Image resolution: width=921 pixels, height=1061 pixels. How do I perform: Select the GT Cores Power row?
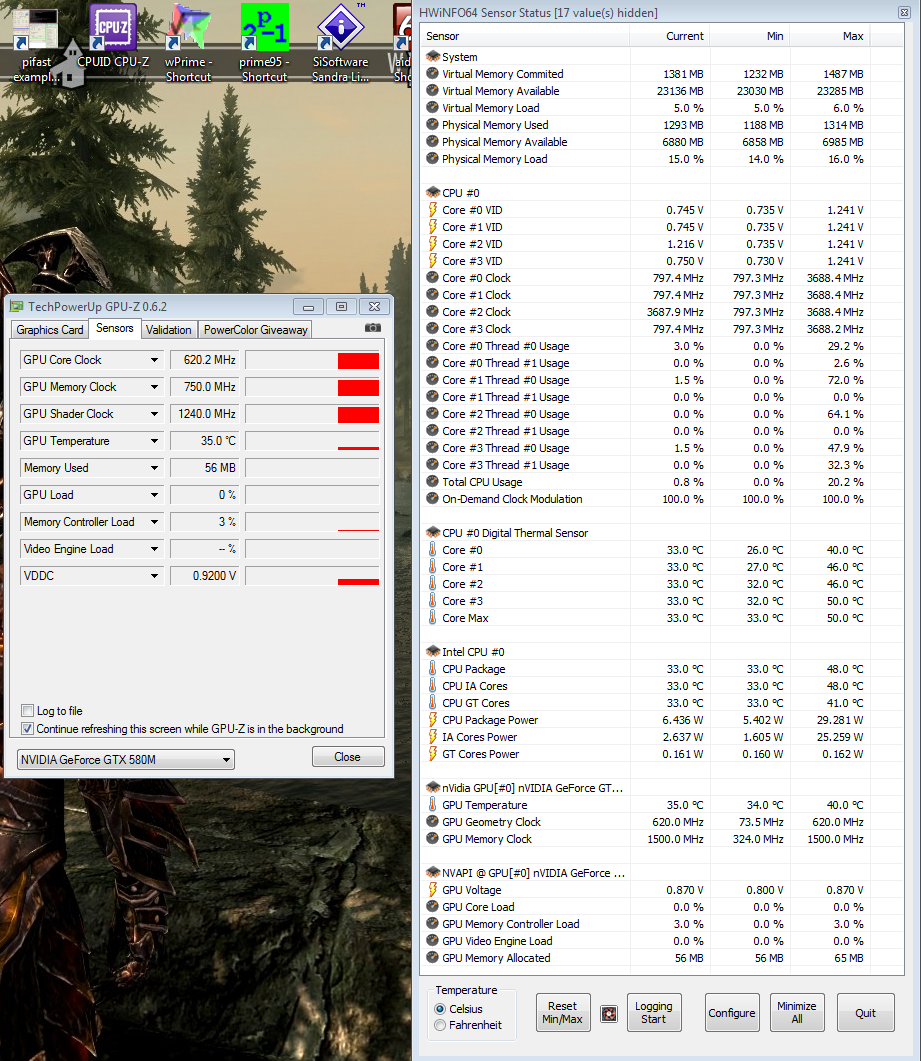[662, 754]
